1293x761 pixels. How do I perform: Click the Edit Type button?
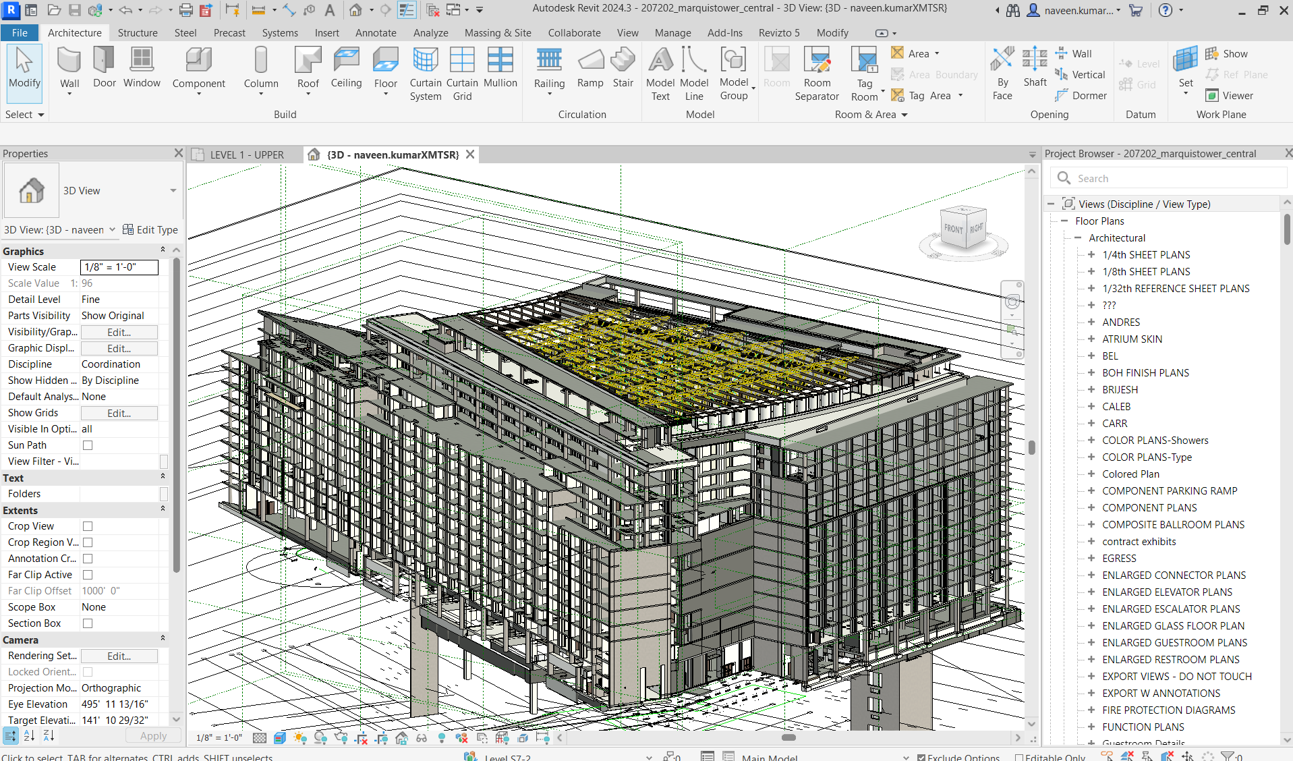tap(150, 230)
